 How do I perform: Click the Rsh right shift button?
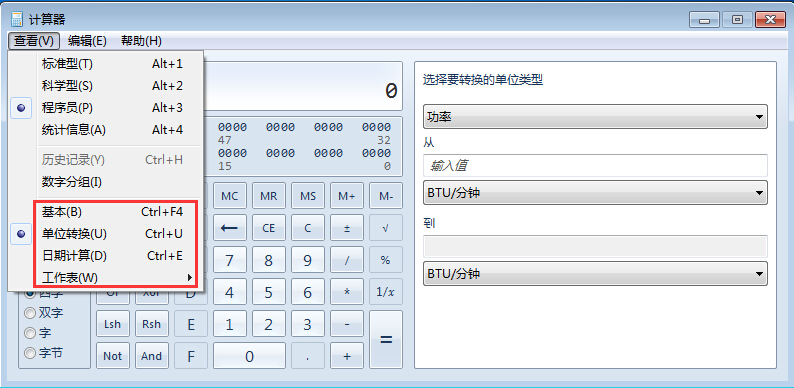point(151,324)
